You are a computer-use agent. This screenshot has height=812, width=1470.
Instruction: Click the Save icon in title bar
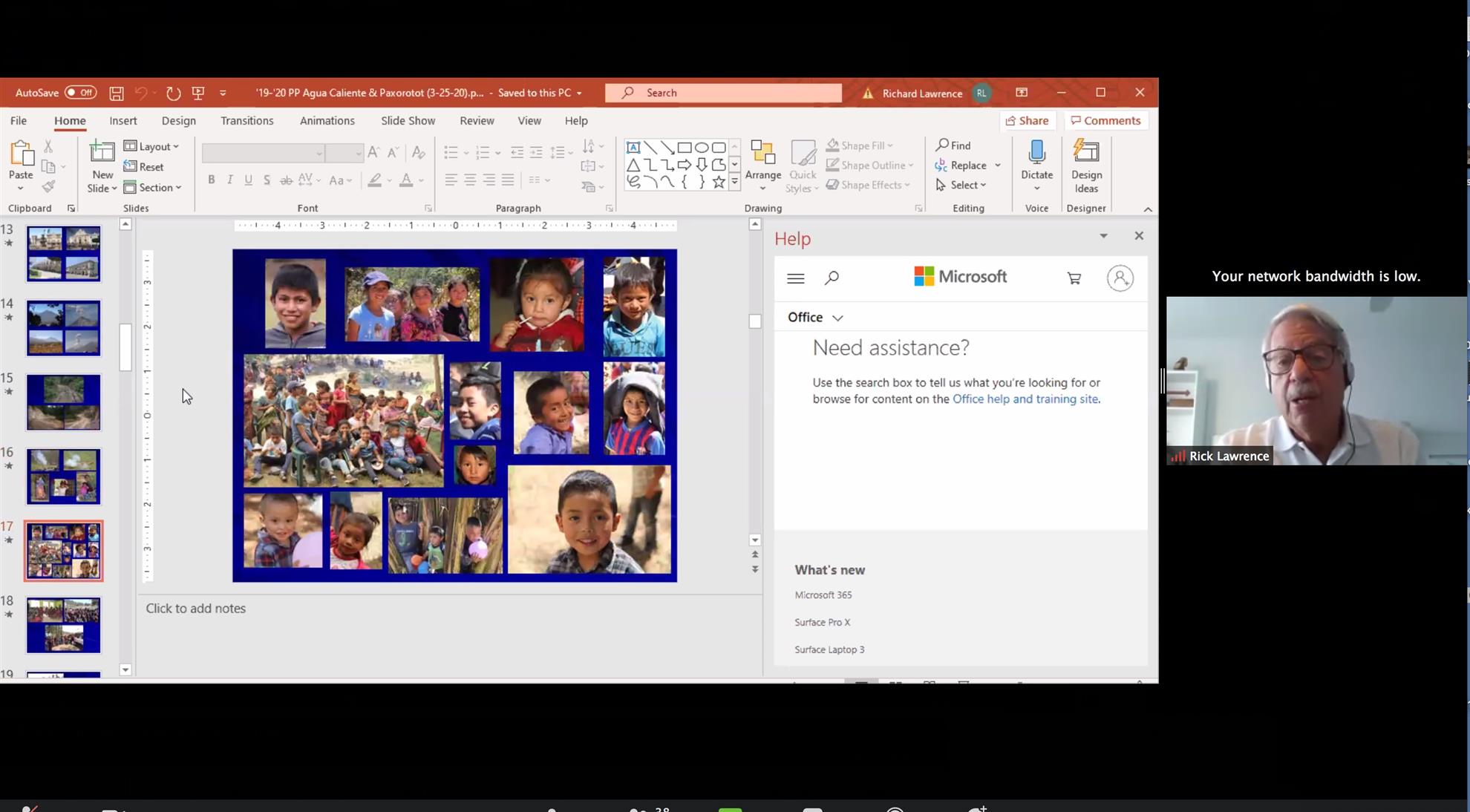point(117,93)
